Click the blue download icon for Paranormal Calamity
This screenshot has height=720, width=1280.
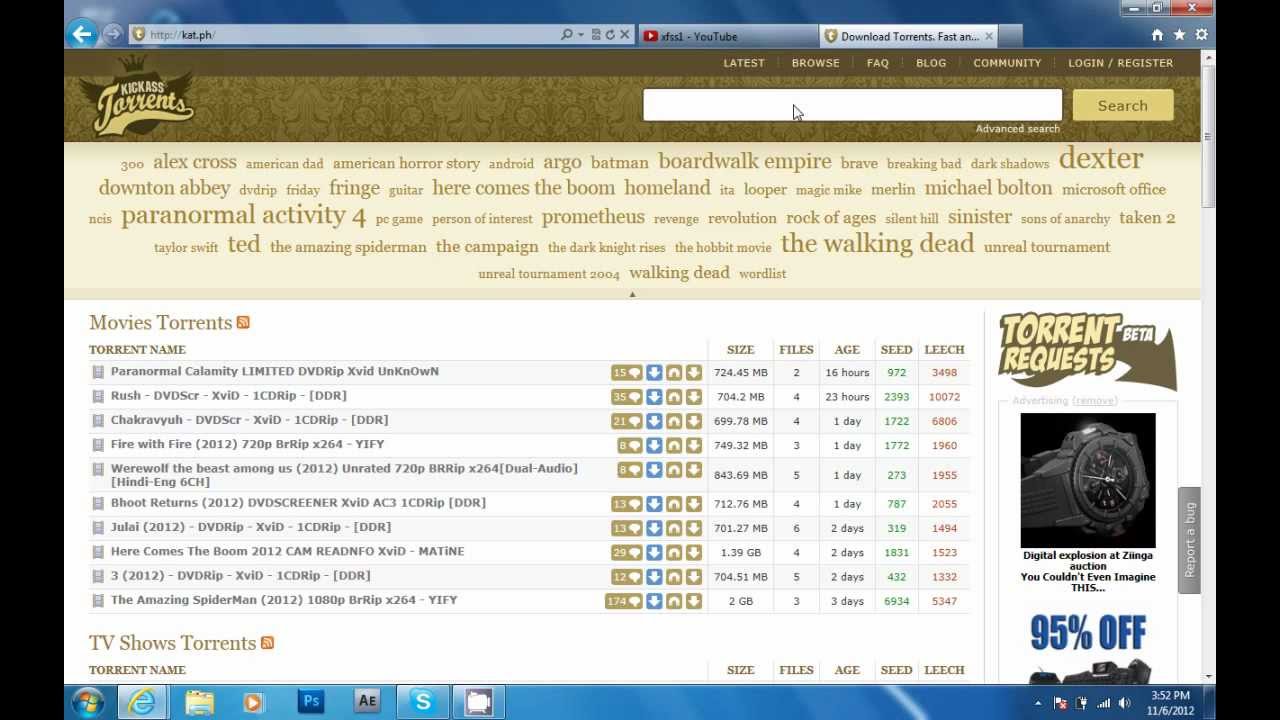click(x=654, y=372)
